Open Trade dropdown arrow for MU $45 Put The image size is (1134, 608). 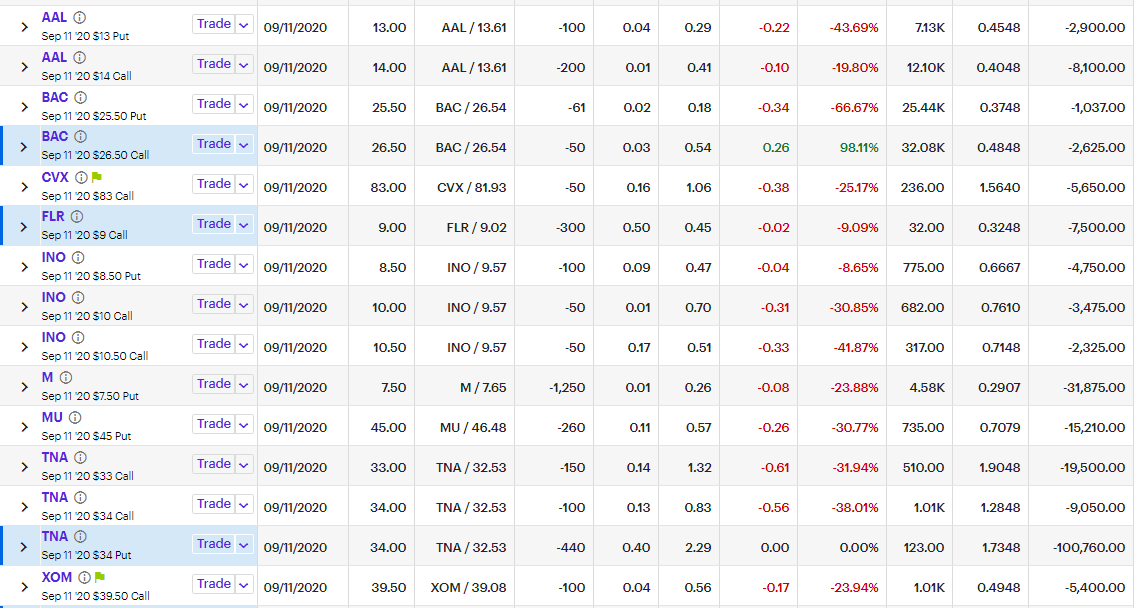tap(244, 424)
